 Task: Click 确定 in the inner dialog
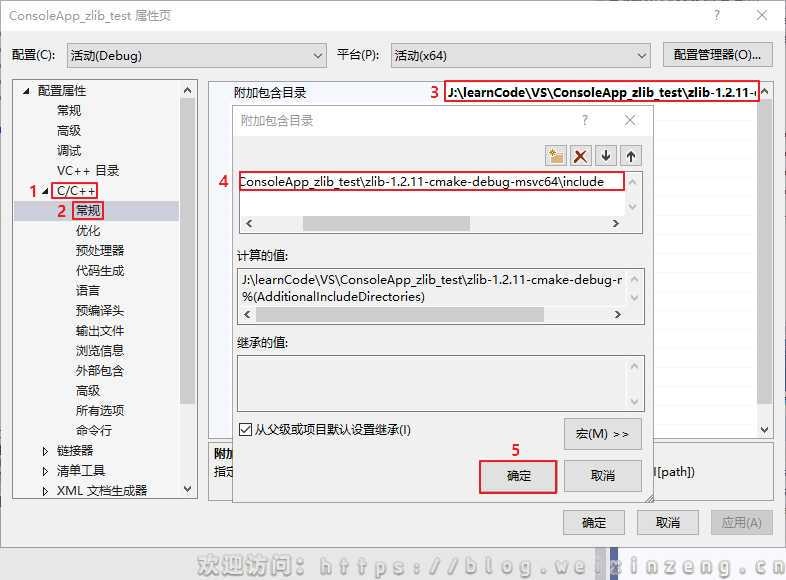(x=518, y=476)
